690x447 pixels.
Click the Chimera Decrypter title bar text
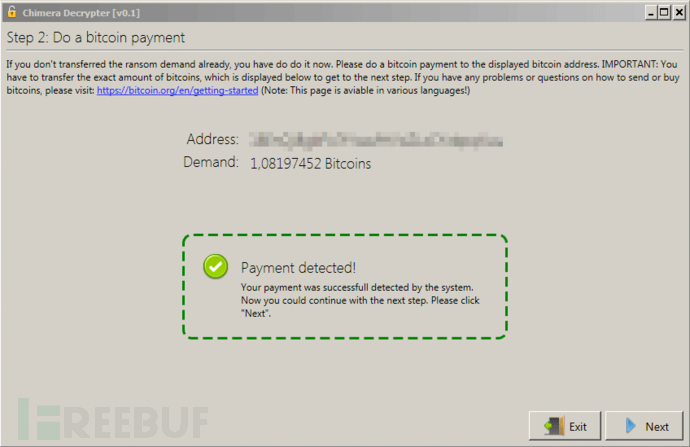pos(81,13)
